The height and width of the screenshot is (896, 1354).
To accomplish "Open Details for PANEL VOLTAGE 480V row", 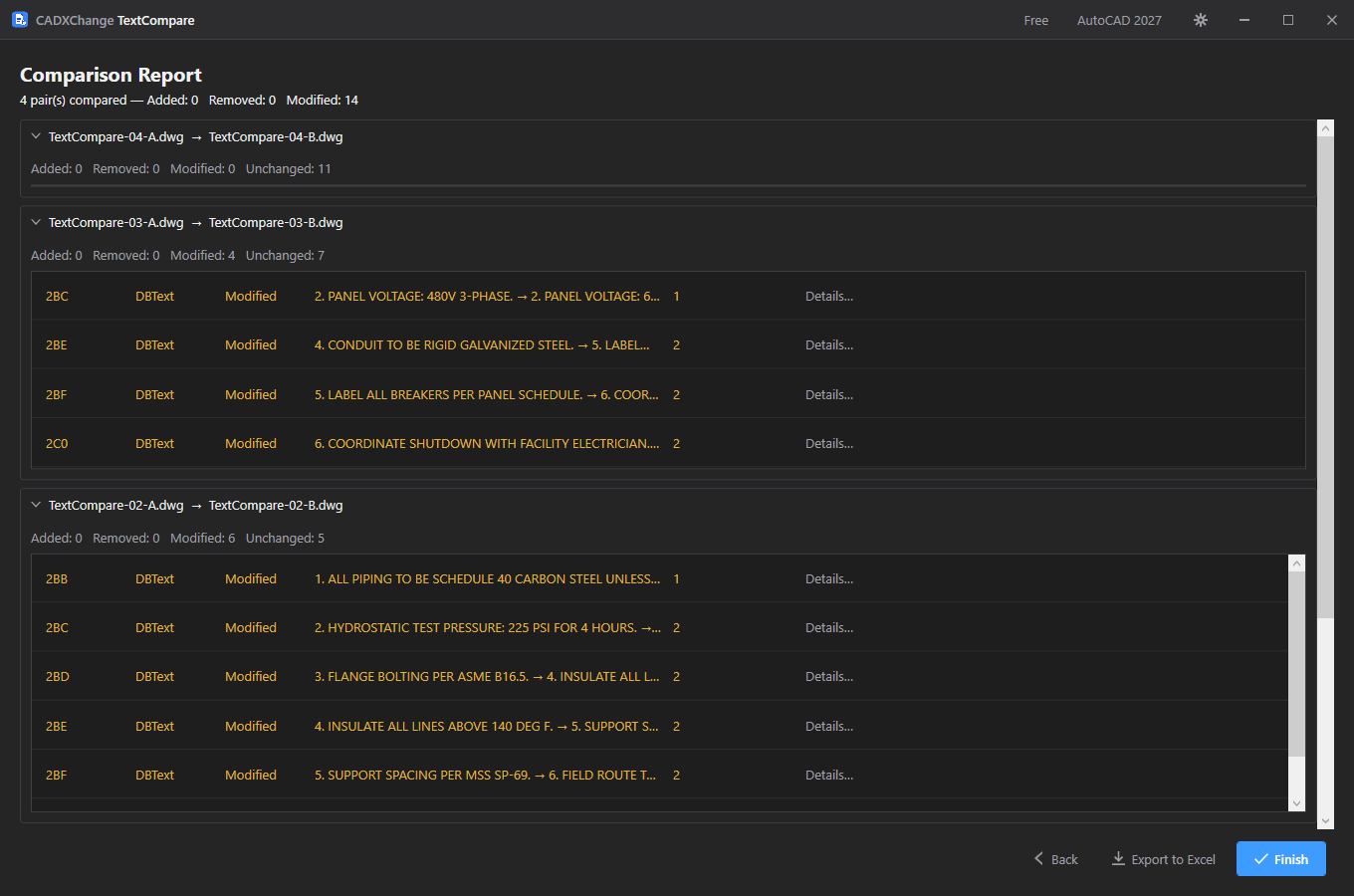I will (x=829, y=296).
